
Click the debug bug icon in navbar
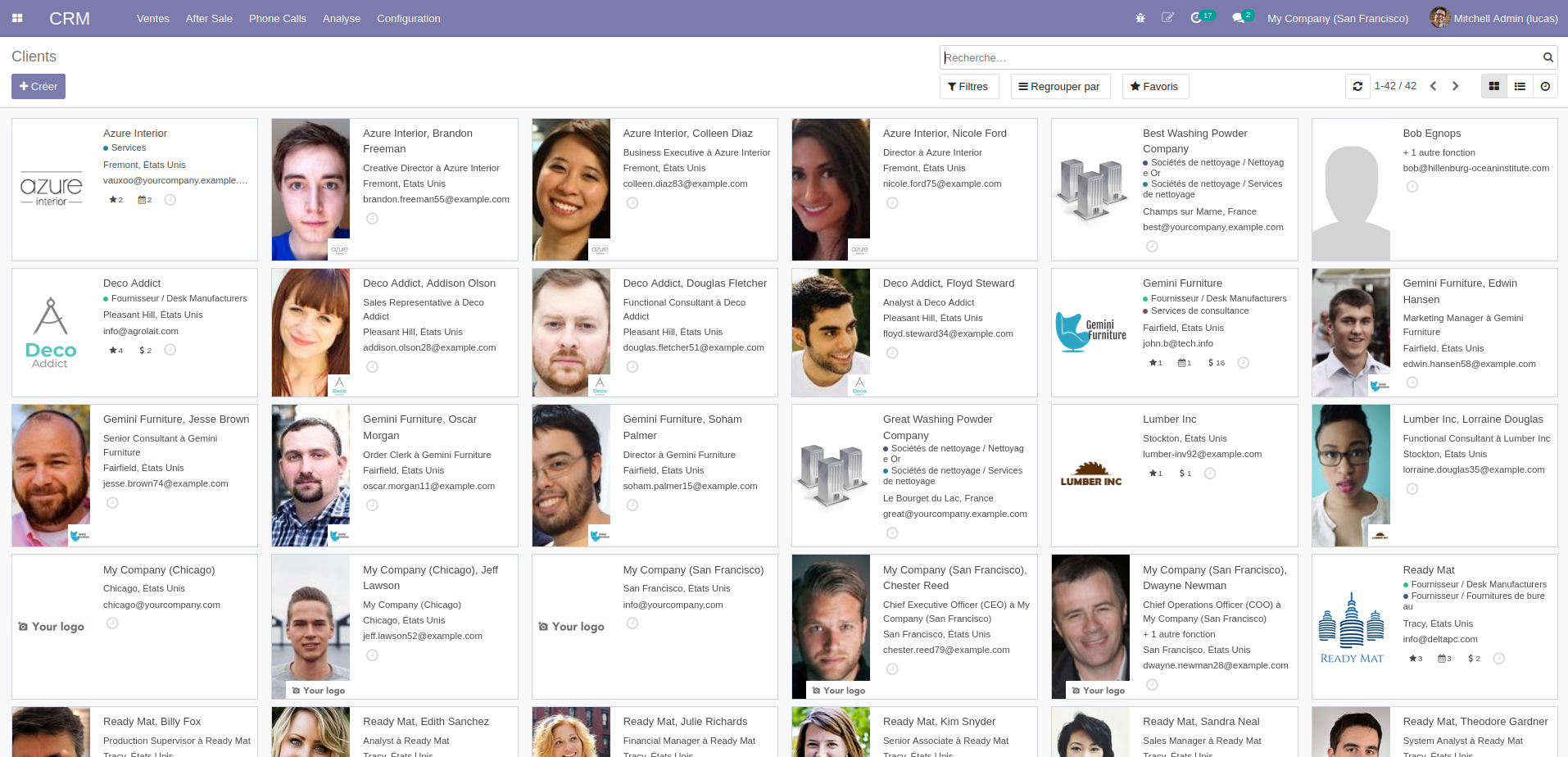point(1140,18)
